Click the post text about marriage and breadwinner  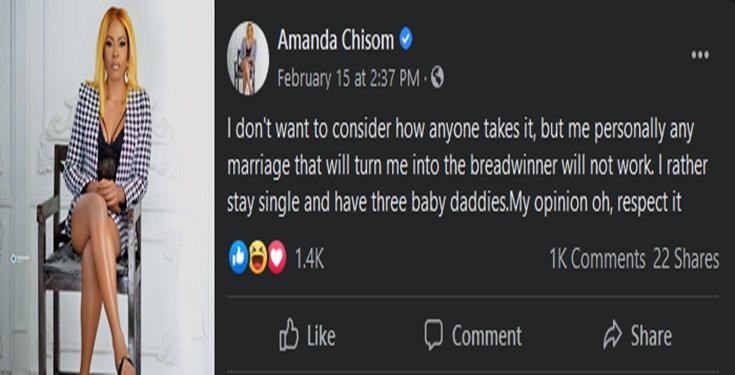tap(467, 168)
